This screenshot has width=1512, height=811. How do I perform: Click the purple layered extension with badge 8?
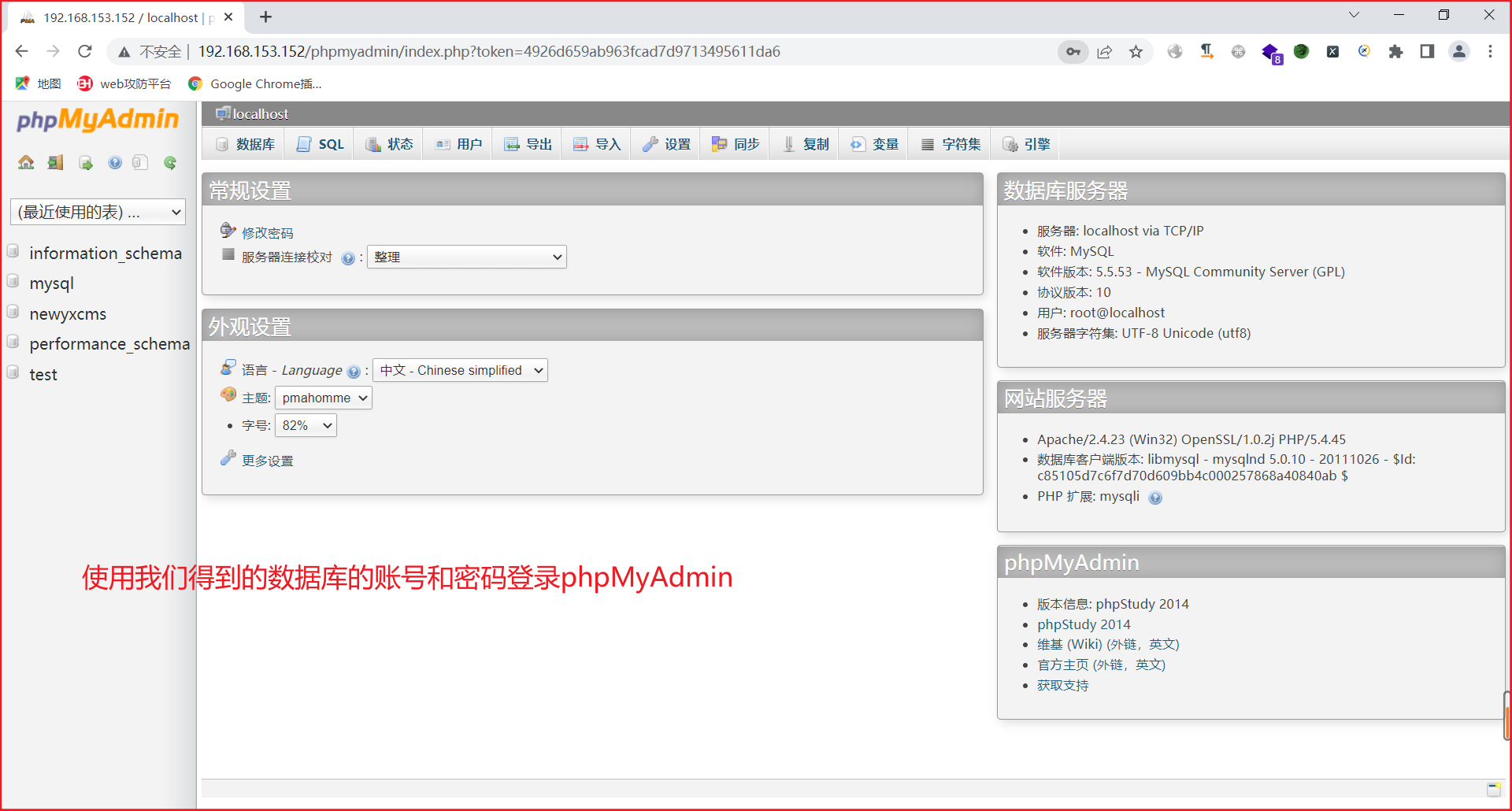[x=1271, y=53]
